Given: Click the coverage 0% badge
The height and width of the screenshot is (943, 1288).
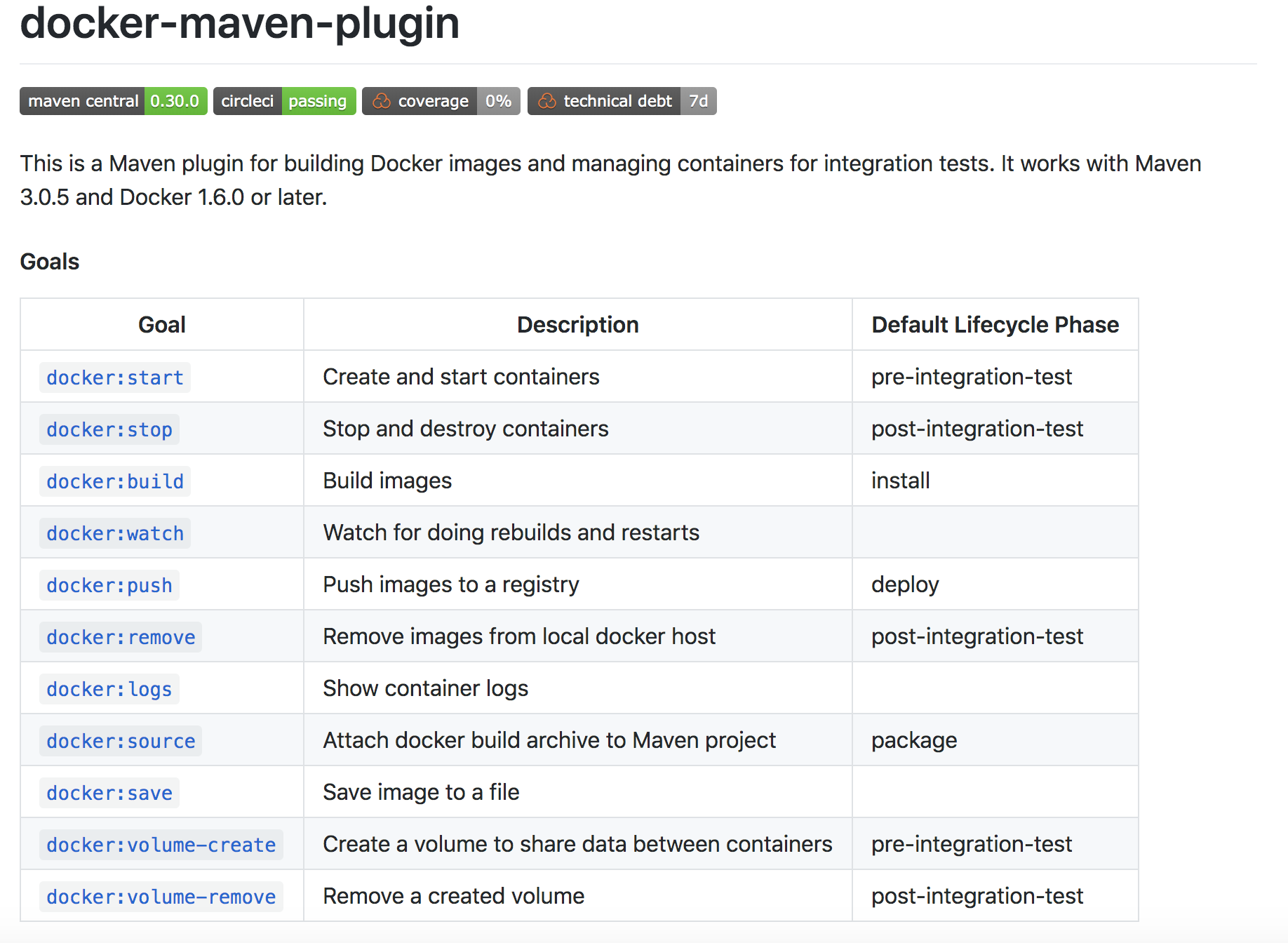Looking at the screenshot, I should pos(441,101).
